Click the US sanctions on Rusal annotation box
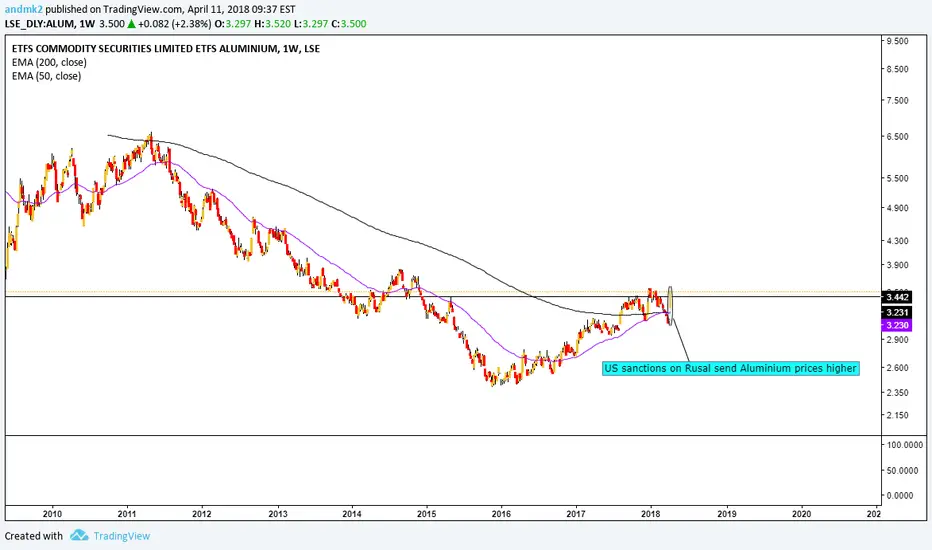The width and height of the screenshot is (932, 550). click(731, 369)
